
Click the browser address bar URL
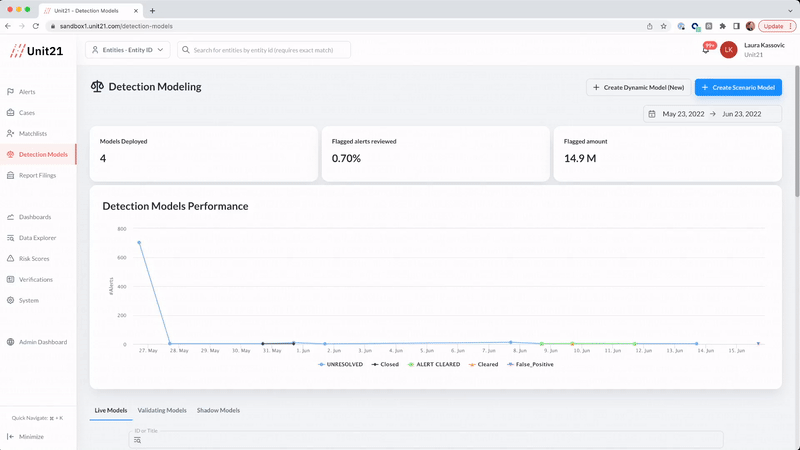pos(116,26)
